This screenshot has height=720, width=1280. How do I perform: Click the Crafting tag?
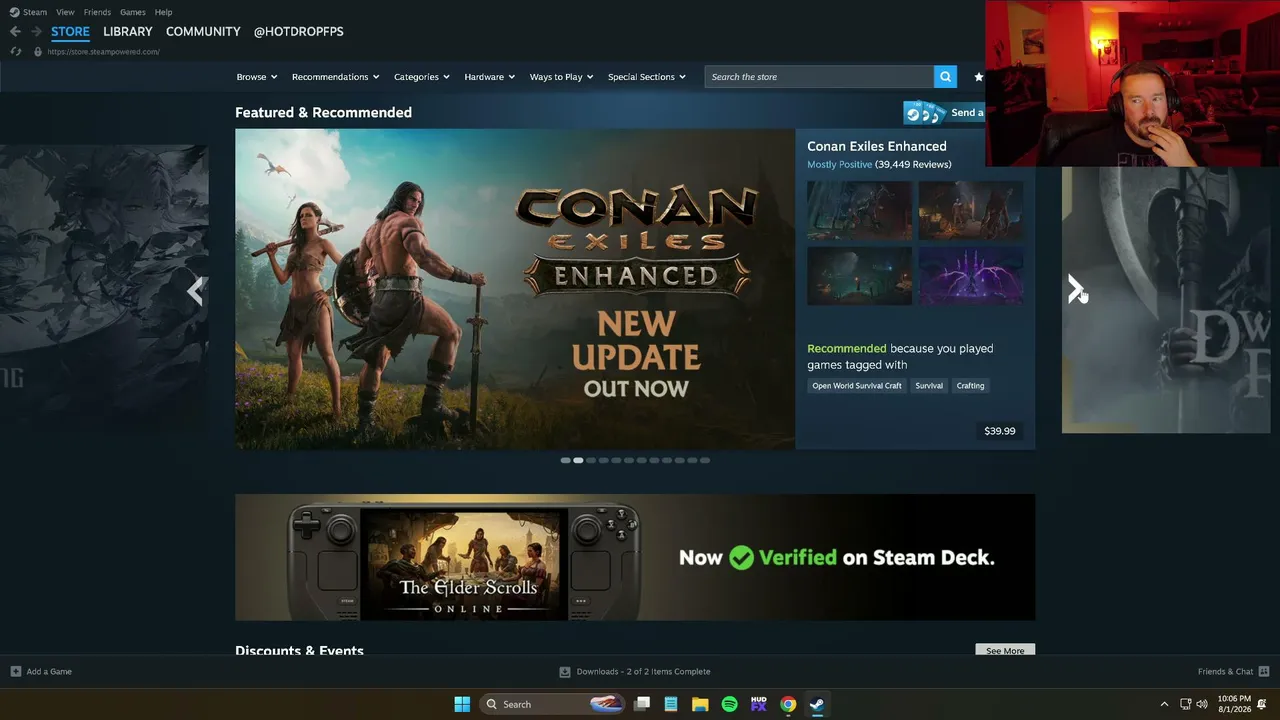tap(970, 386)
